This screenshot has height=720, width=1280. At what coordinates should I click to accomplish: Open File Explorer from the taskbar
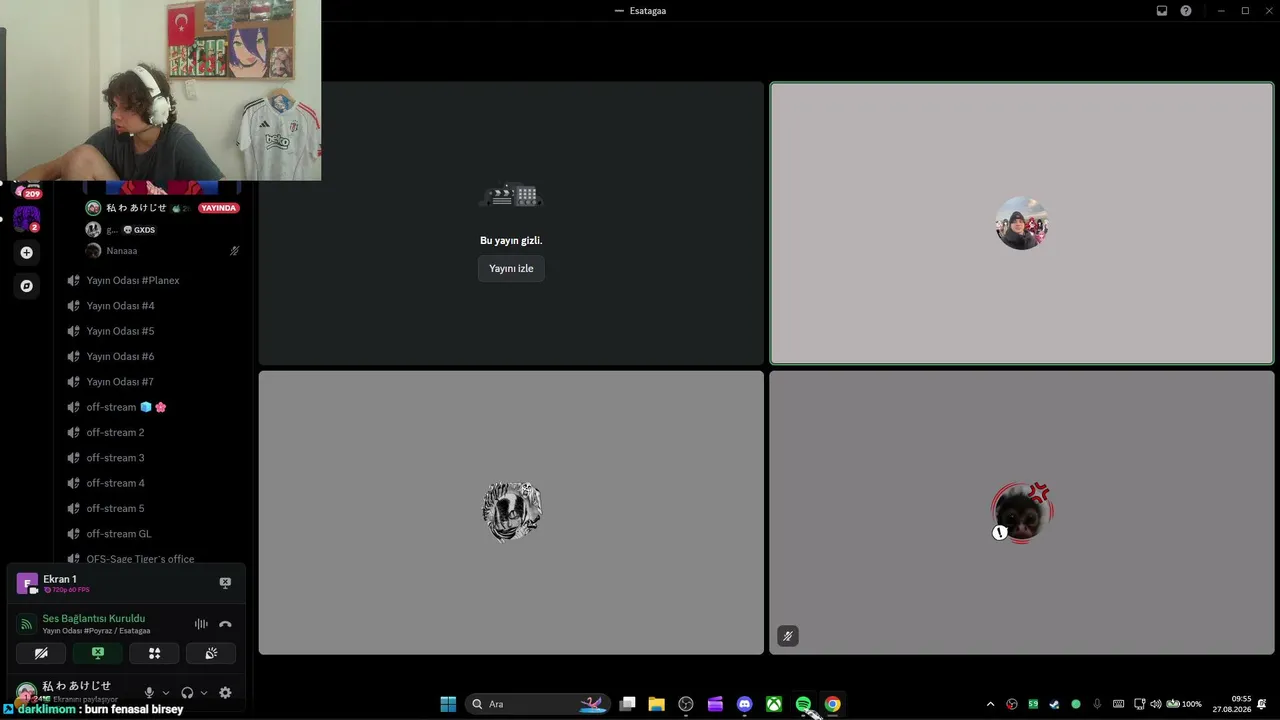tap(656, 704)
